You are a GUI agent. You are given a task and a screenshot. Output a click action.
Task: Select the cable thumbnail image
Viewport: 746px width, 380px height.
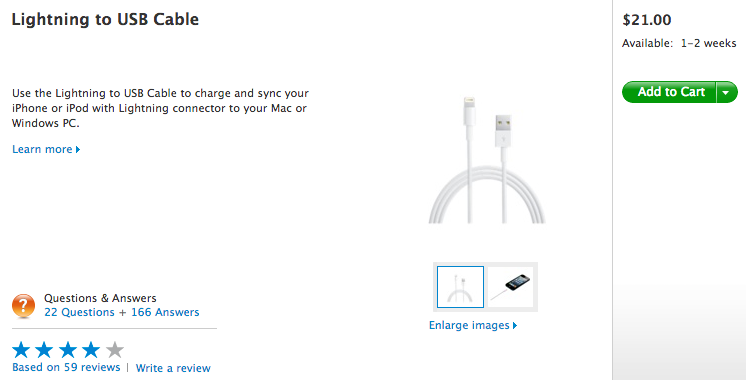(460, 287)
